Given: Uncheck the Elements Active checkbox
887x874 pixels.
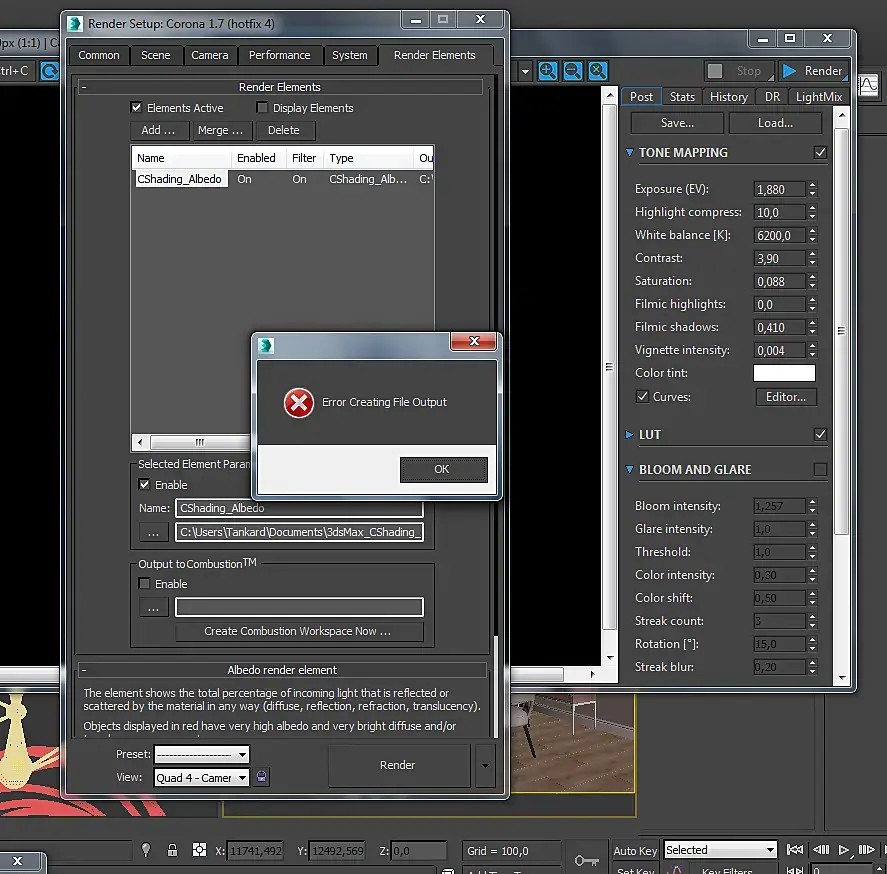Looking at the screenshot, I should coord(137,108).
